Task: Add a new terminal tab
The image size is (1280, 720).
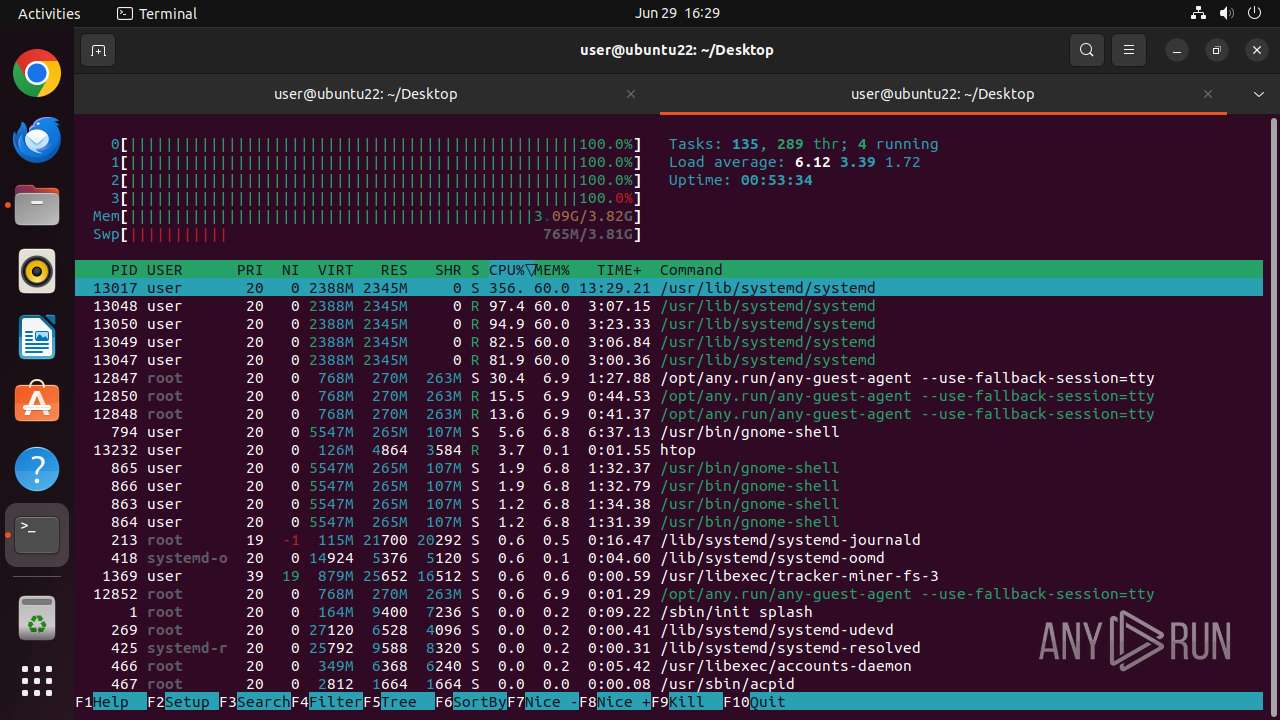Action: (x=98, y=50)
